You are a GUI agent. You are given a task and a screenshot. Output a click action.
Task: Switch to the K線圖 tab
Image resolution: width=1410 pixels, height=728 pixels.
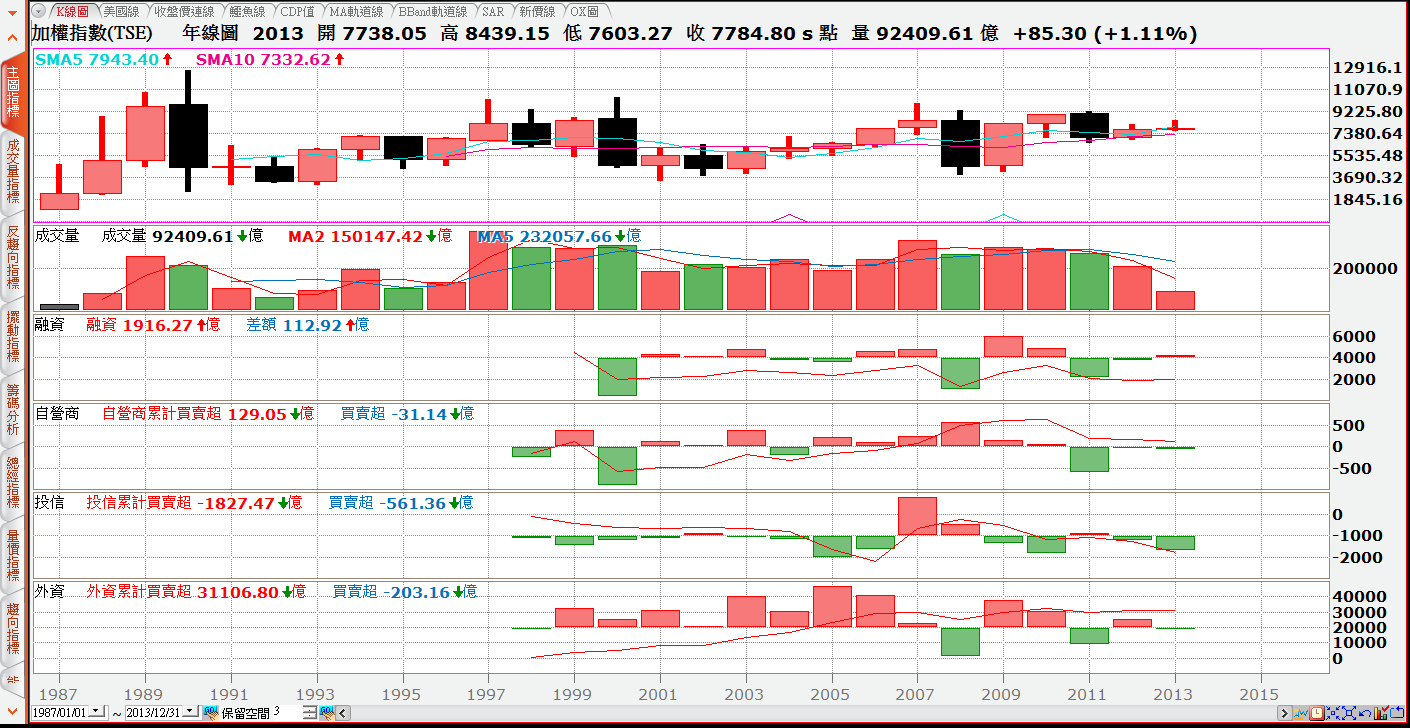(x=72, y=11)
